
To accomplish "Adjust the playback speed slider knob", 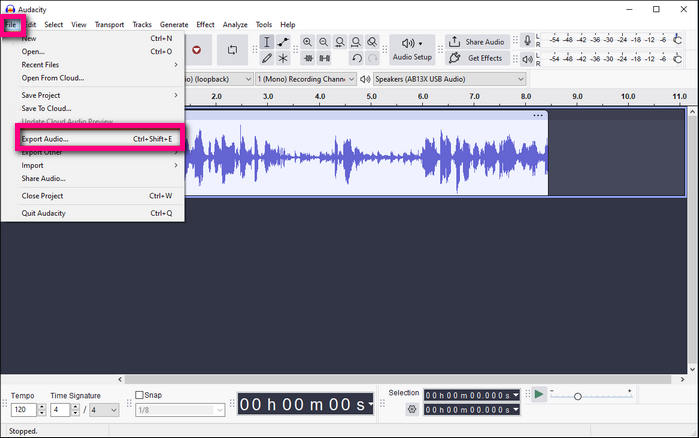I will click(578, 396).
